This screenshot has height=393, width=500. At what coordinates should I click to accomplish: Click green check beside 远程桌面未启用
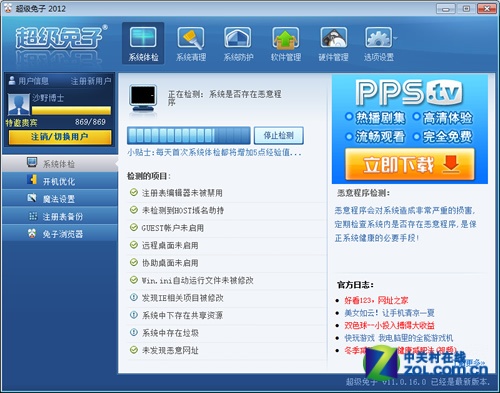point(134,245)
